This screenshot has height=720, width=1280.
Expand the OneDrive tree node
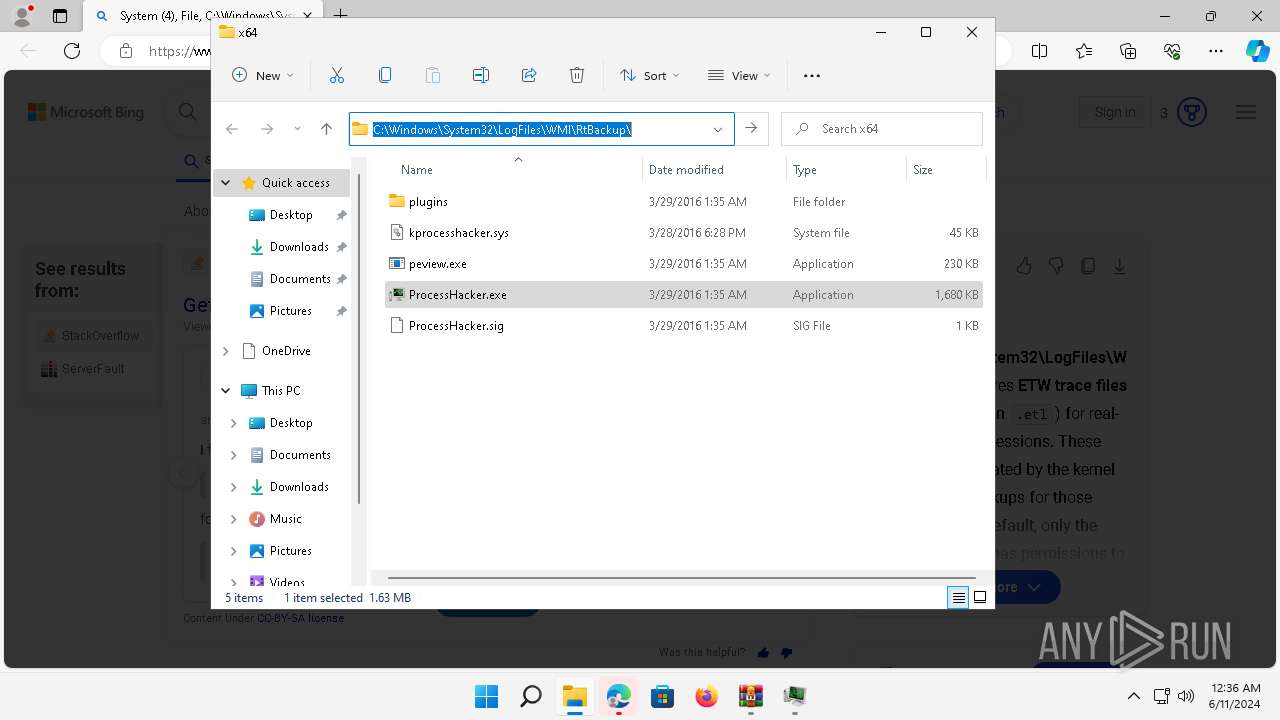pos(226,351)
